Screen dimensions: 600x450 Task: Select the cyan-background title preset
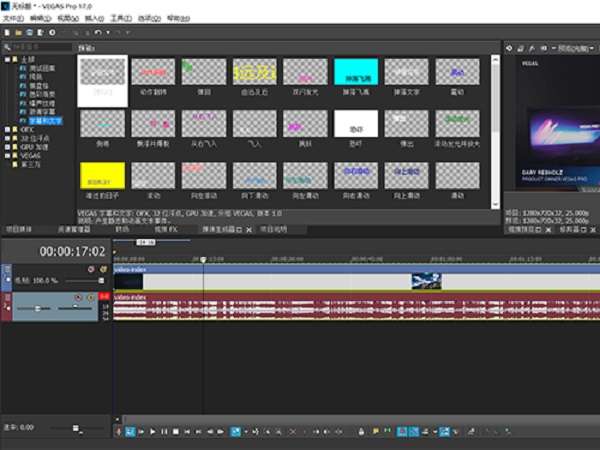click(356, 77)
